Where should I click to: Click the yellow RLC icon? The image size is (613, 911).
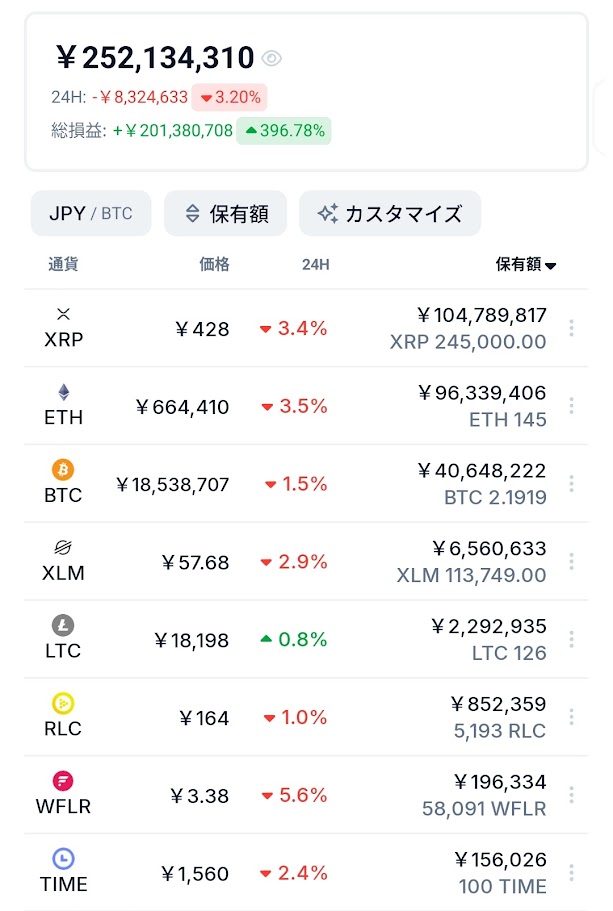pos(64,703)
